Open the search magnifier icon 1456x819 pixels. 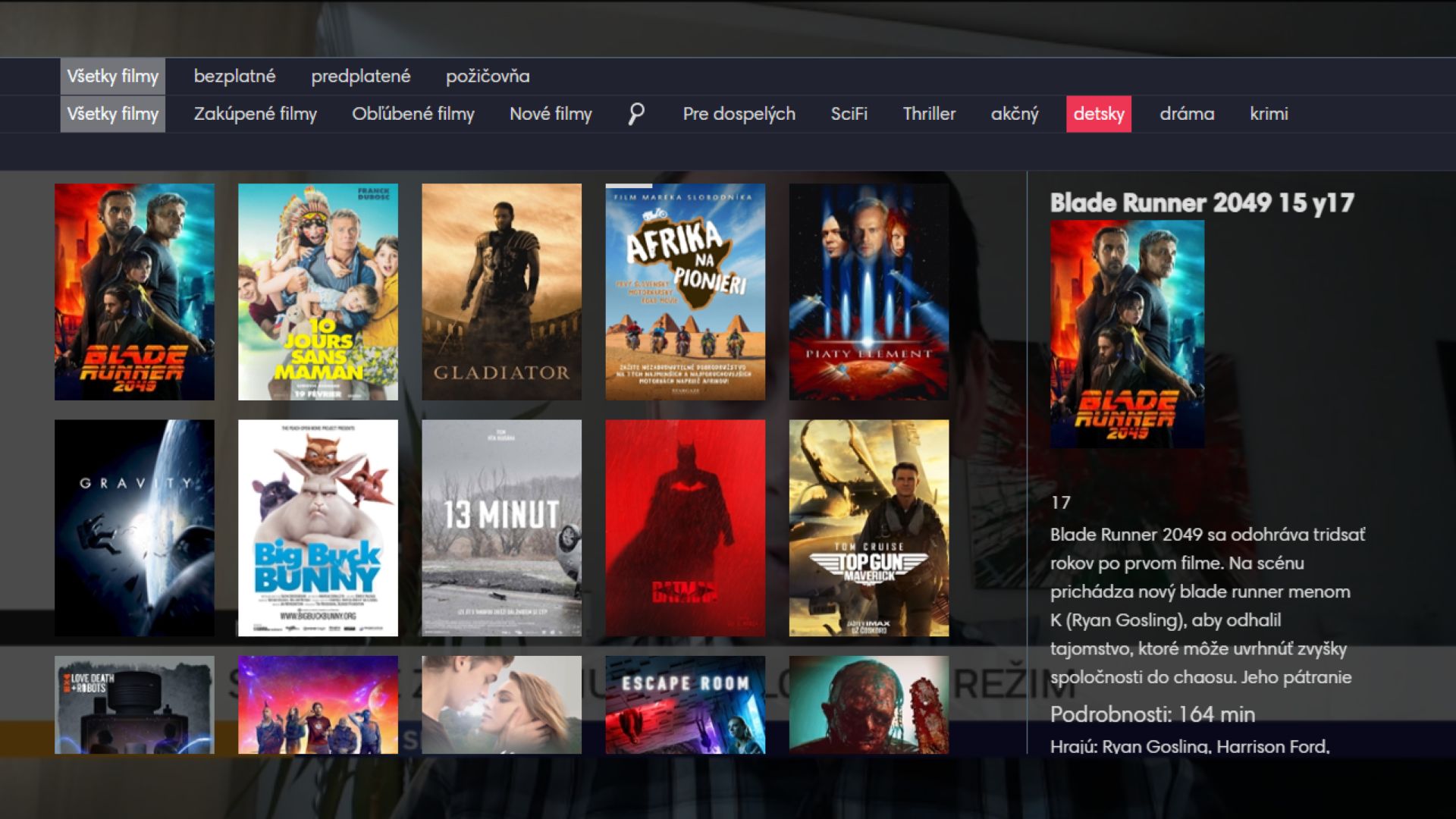click(x=636, y=114)
